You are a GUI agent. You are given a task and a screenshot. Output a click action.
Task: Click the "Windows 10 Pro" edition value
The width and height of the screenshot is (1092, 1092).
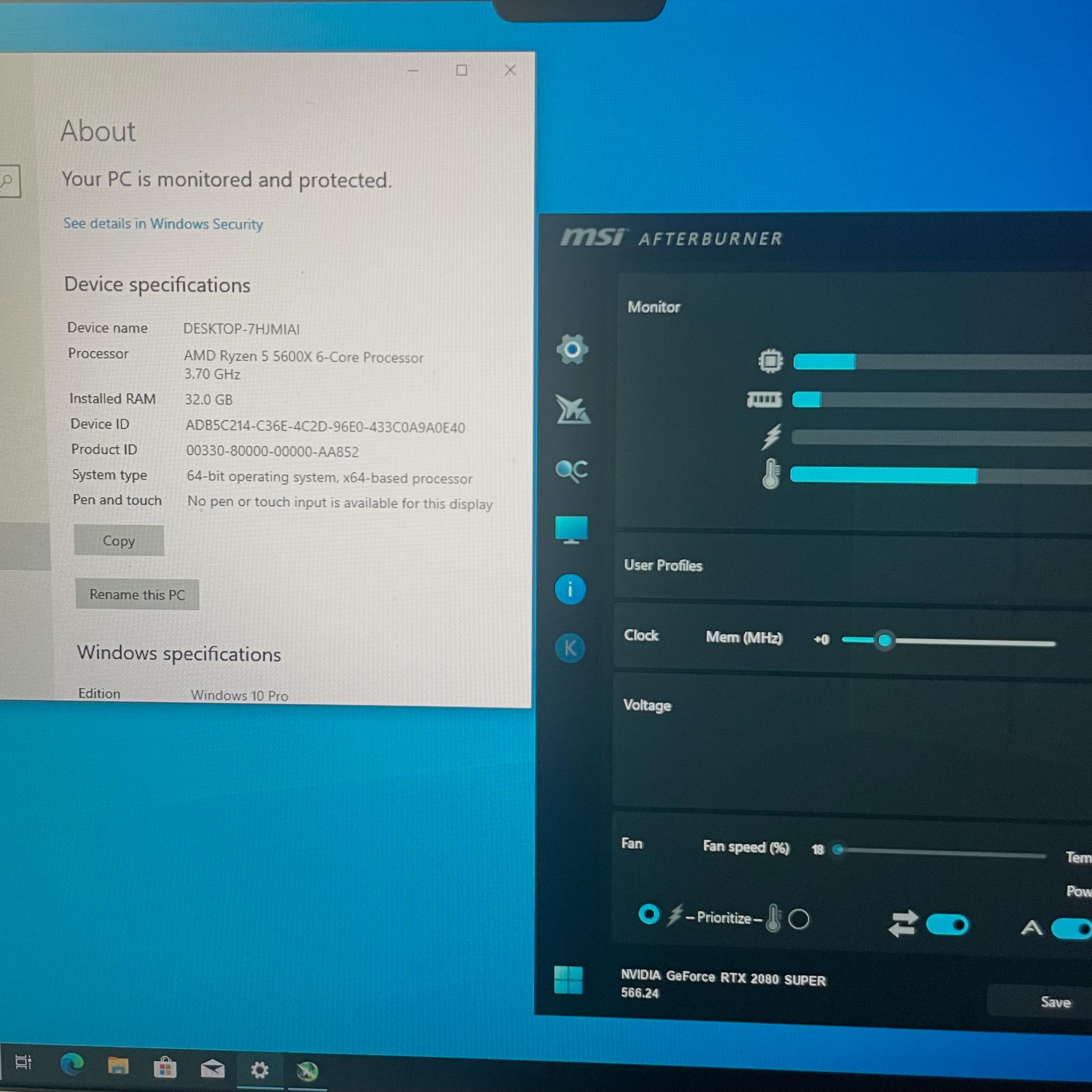239,695
